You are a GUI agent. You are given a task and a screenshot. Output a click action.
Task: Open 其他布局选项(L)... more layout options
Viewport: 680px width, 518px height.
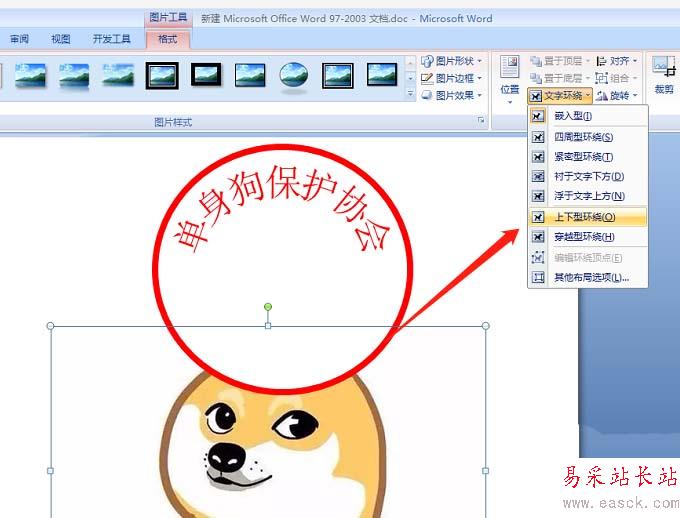point(588,277)
